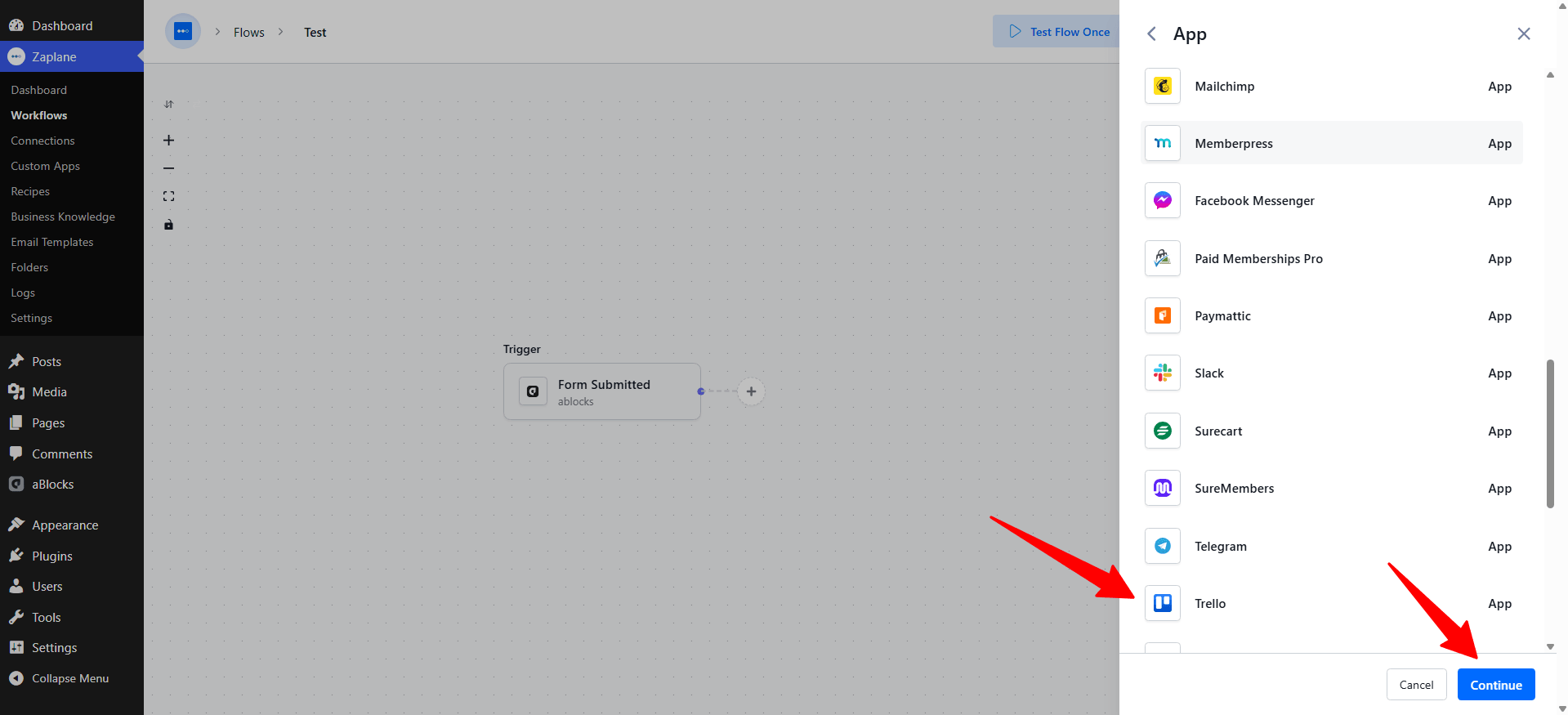Click the Continue button

point(1496,685)
